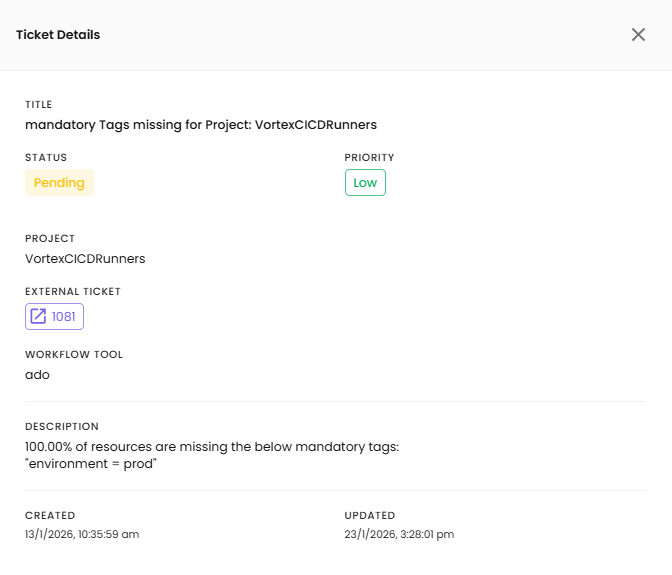Click the WORKFLOW TOOL field label

point(74,355)
